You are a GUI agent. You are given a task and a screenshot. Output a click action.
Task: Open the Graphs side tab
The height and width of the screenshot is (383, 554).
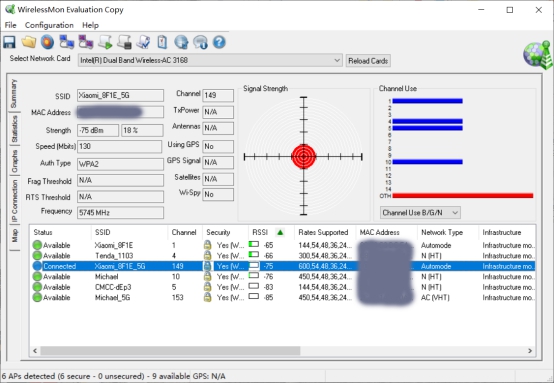(x=14, y=161)
